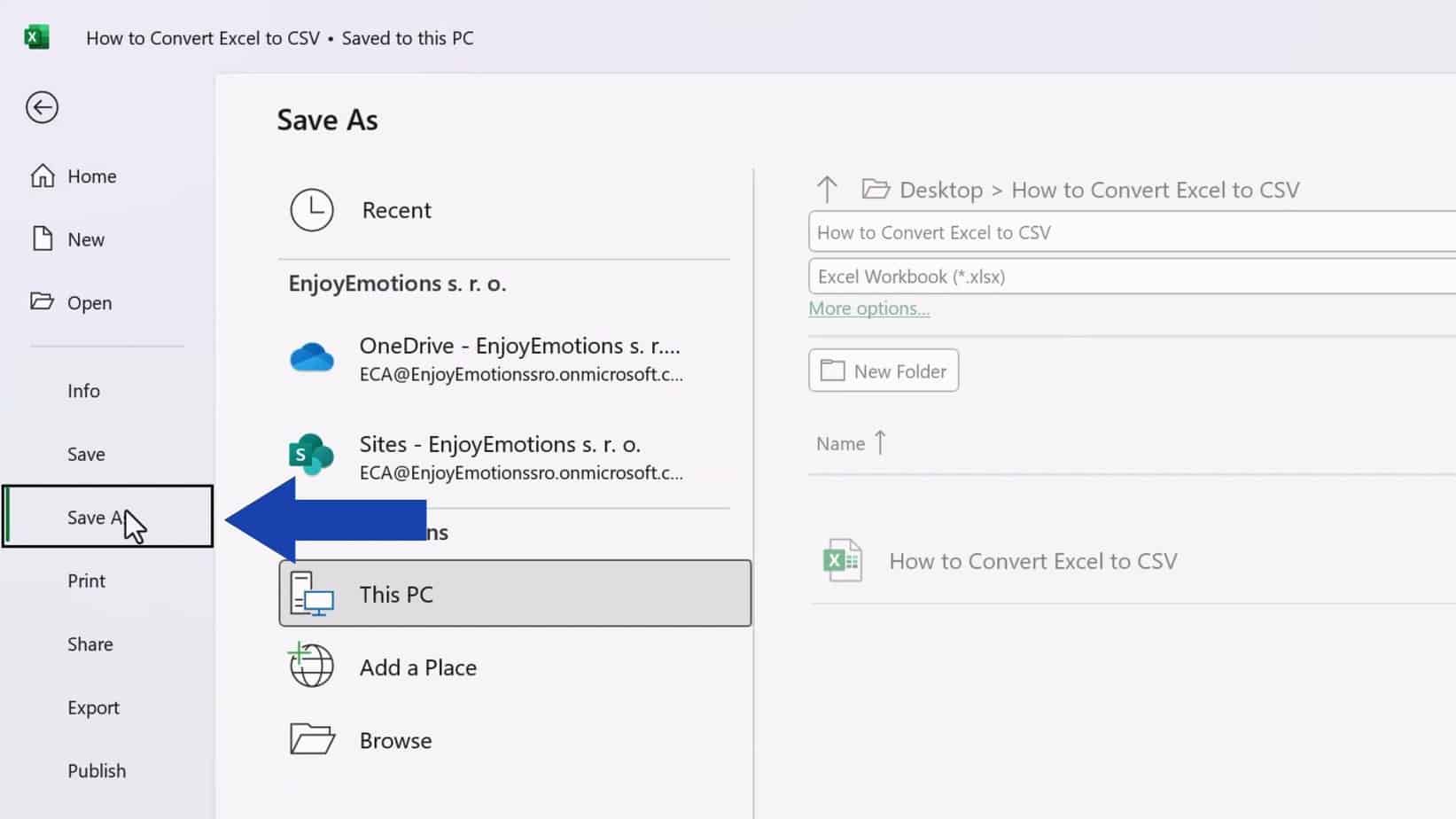Expand More options for saving
Viewport: 1456px width, 819px height.
click(868, 308)
